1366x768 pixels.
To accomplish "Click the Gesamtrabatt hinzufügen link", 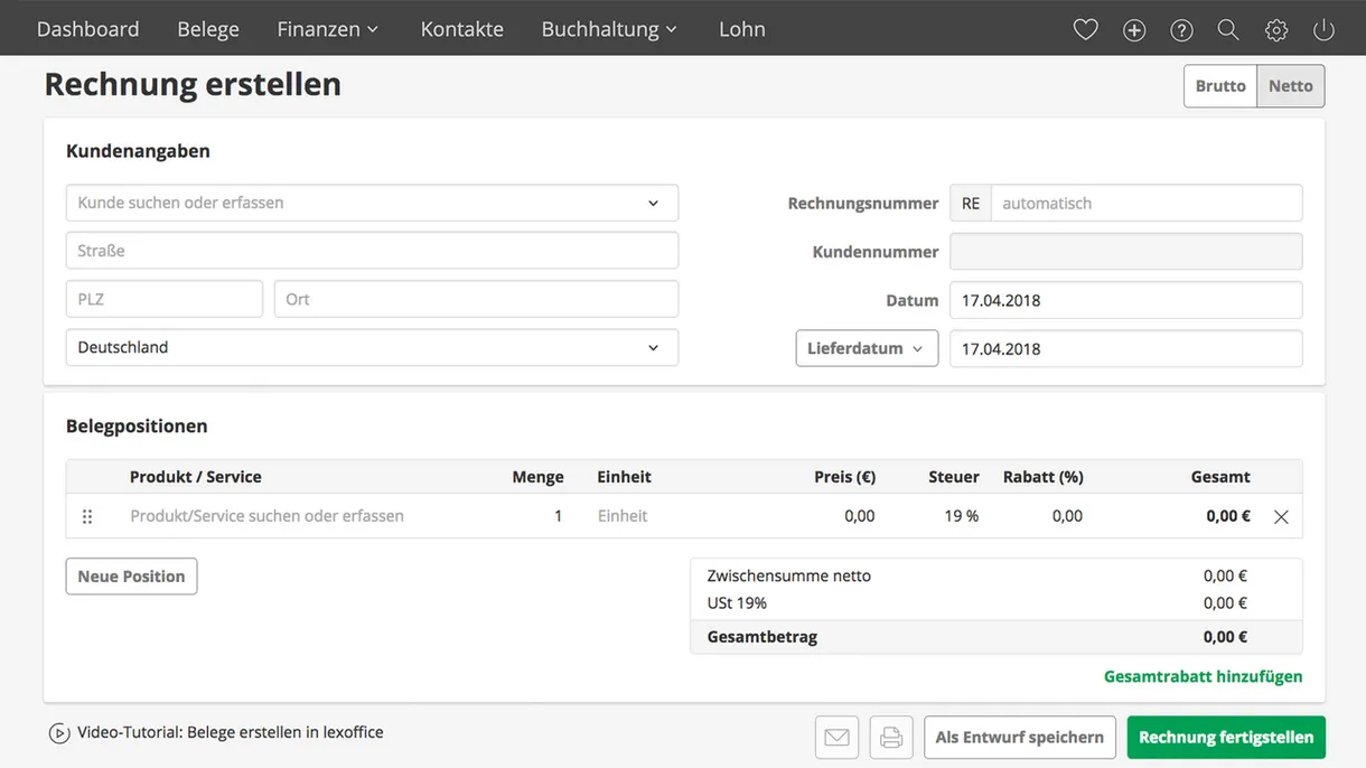I will 1203,677.
